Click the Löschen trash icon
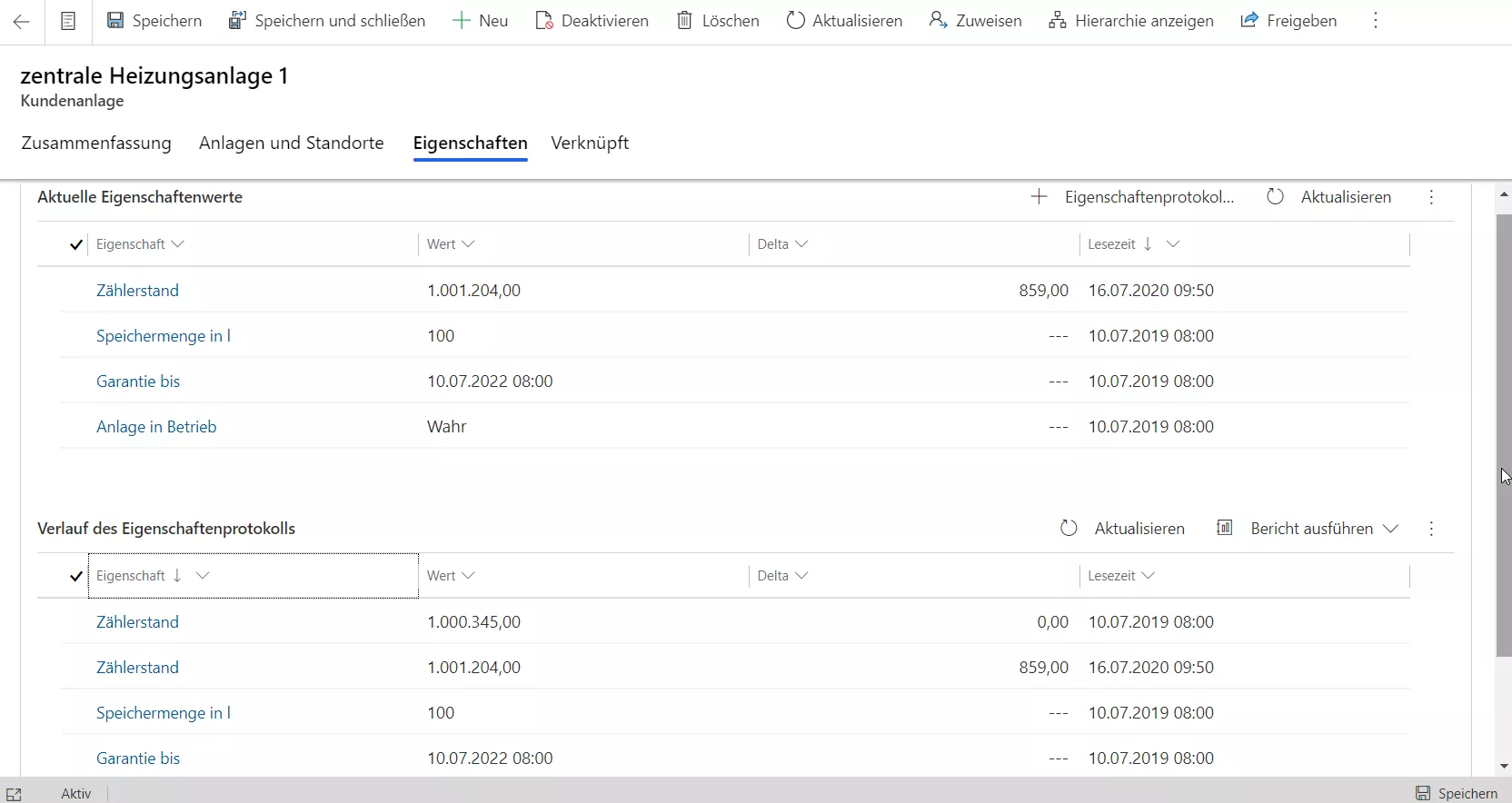Screen dimensions: 1512x803 (x=685, y=20)
